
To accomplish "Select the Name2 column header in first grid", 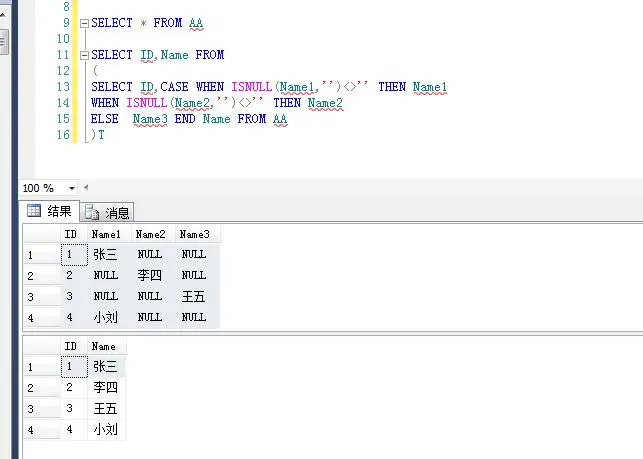I will pyautogui.click(x=153, y=234).
